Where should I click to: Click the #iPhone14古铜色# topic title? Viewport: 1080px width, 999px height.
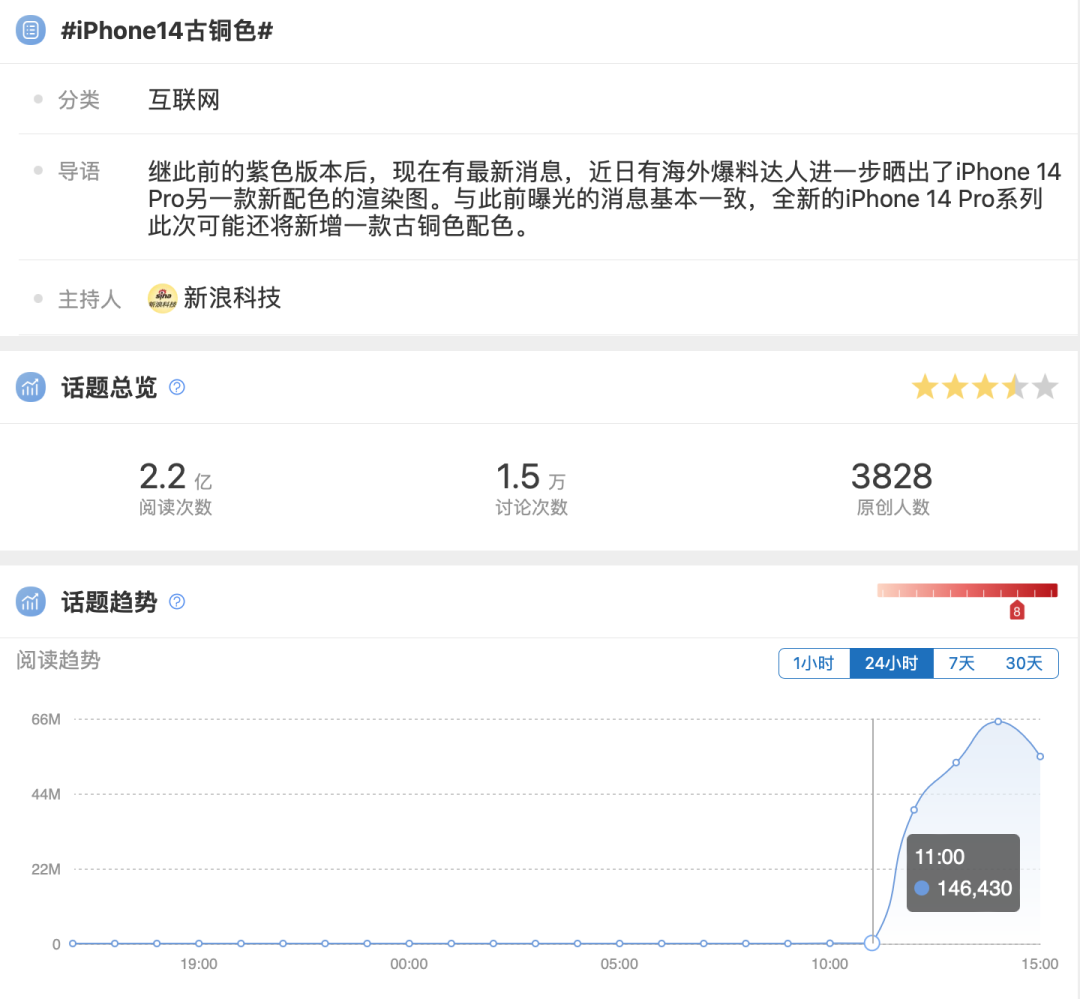[x=167, y=30]
